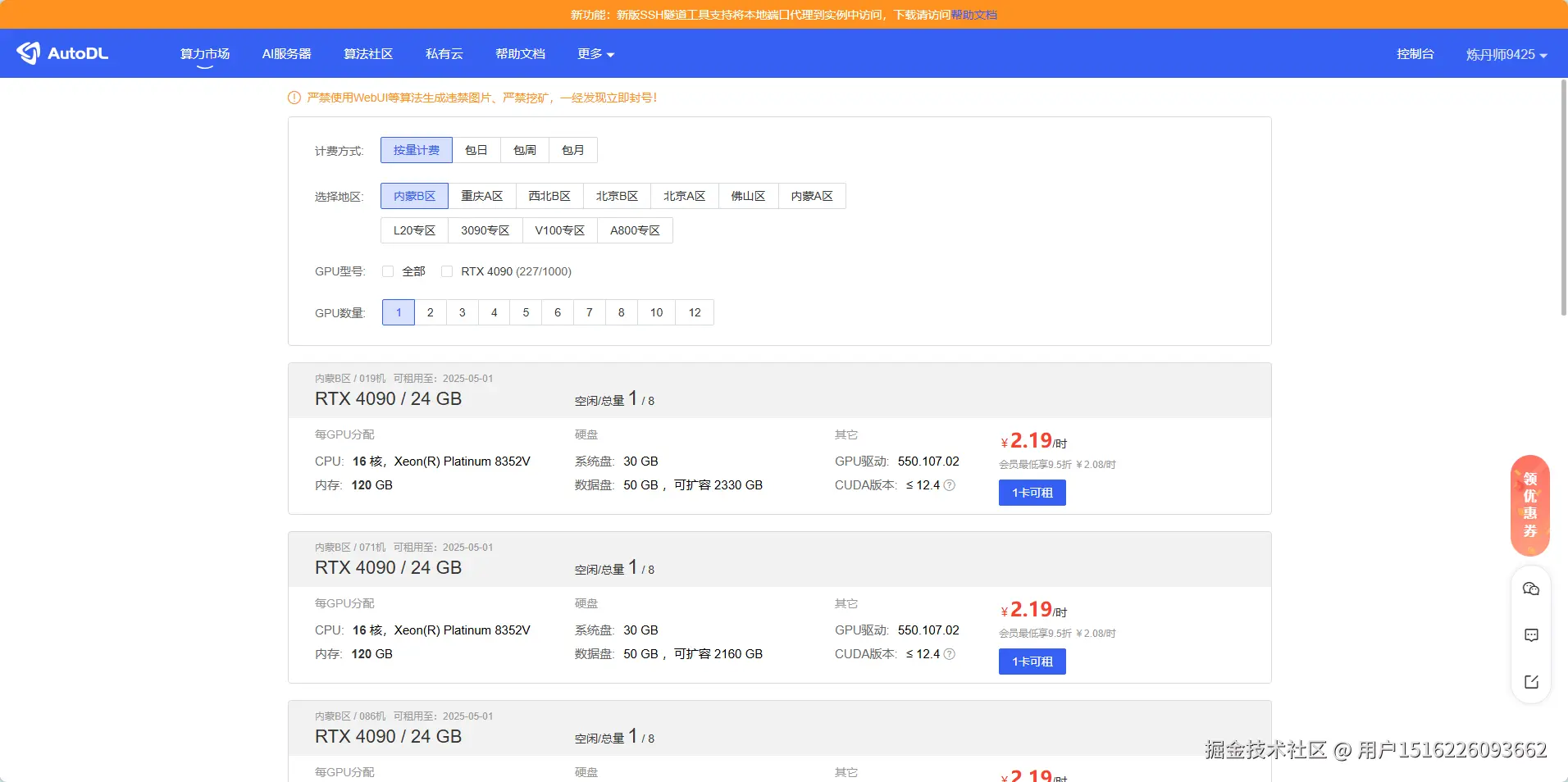Select 包周 billing method

[525, 150]
